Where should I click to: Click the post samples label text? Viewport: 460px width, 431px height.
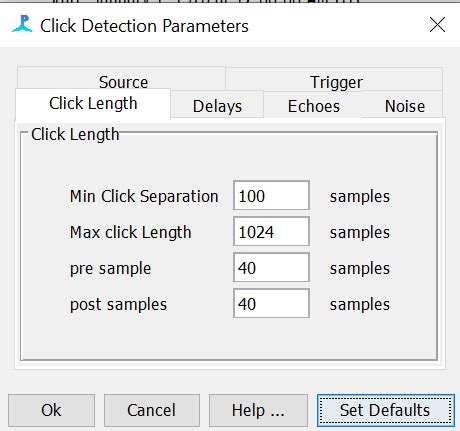118,304
